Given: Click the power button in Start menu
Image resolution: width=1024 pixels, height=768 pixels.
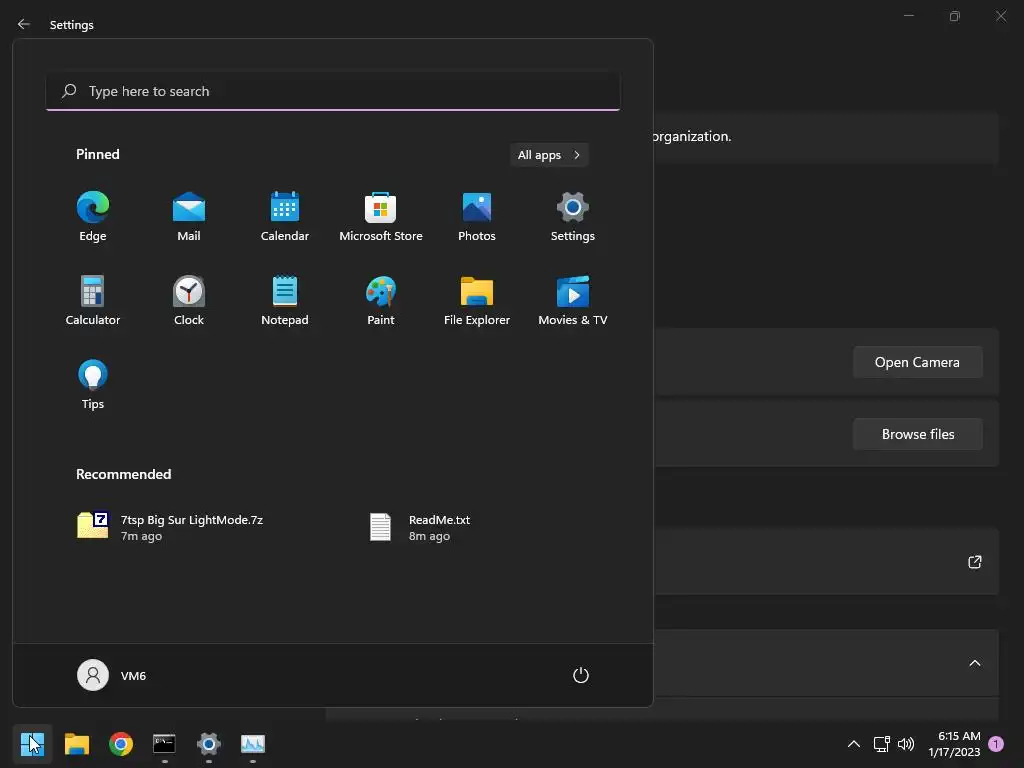Looking at the screenshot, I should (581, 675).
